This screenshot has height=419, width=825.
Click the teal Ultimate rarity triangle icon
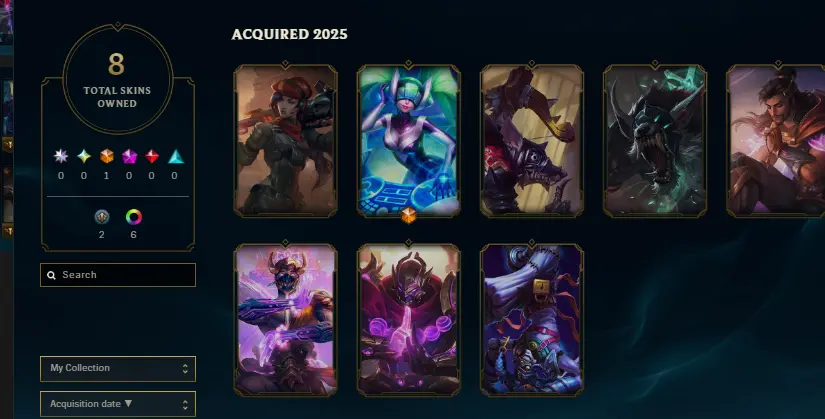[176, 156]
